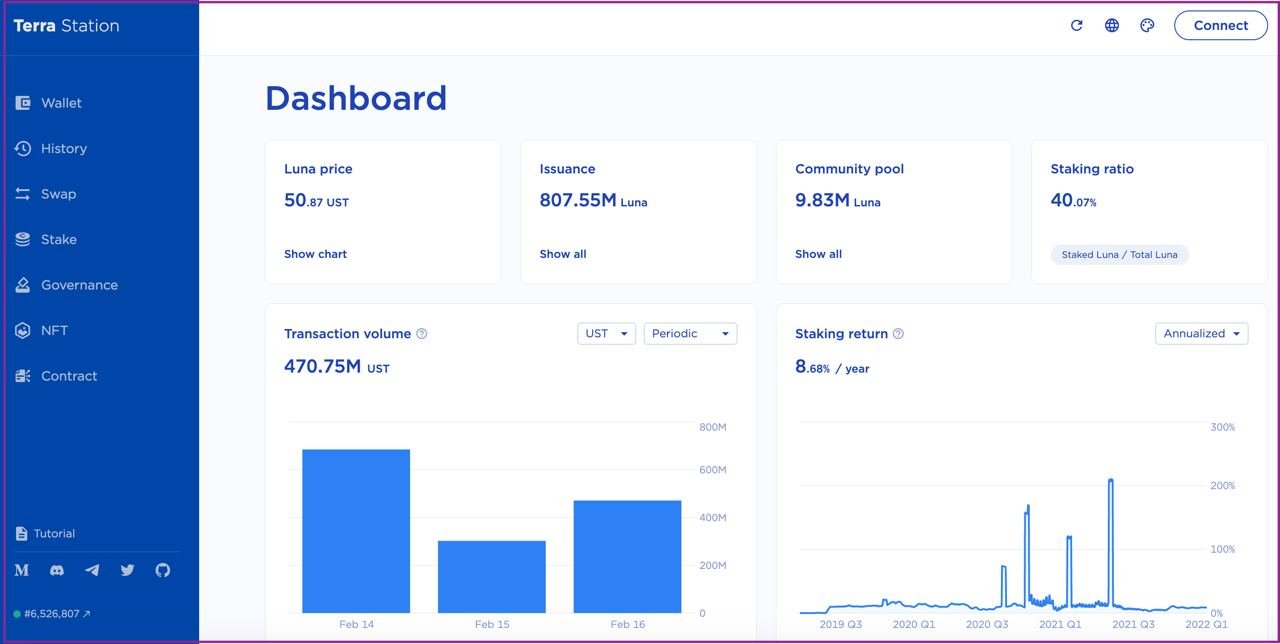Click Show all under Issuance
Viewport: 1280px width, 644px height.
(563, 254)
